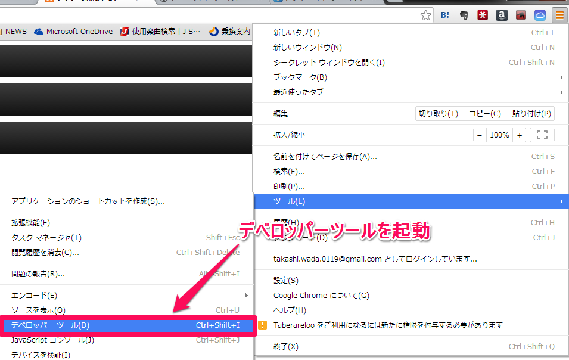Expand the recently used tabs submenu
The height and width of the screenshot is (360, 569).
tap(411, 92)
